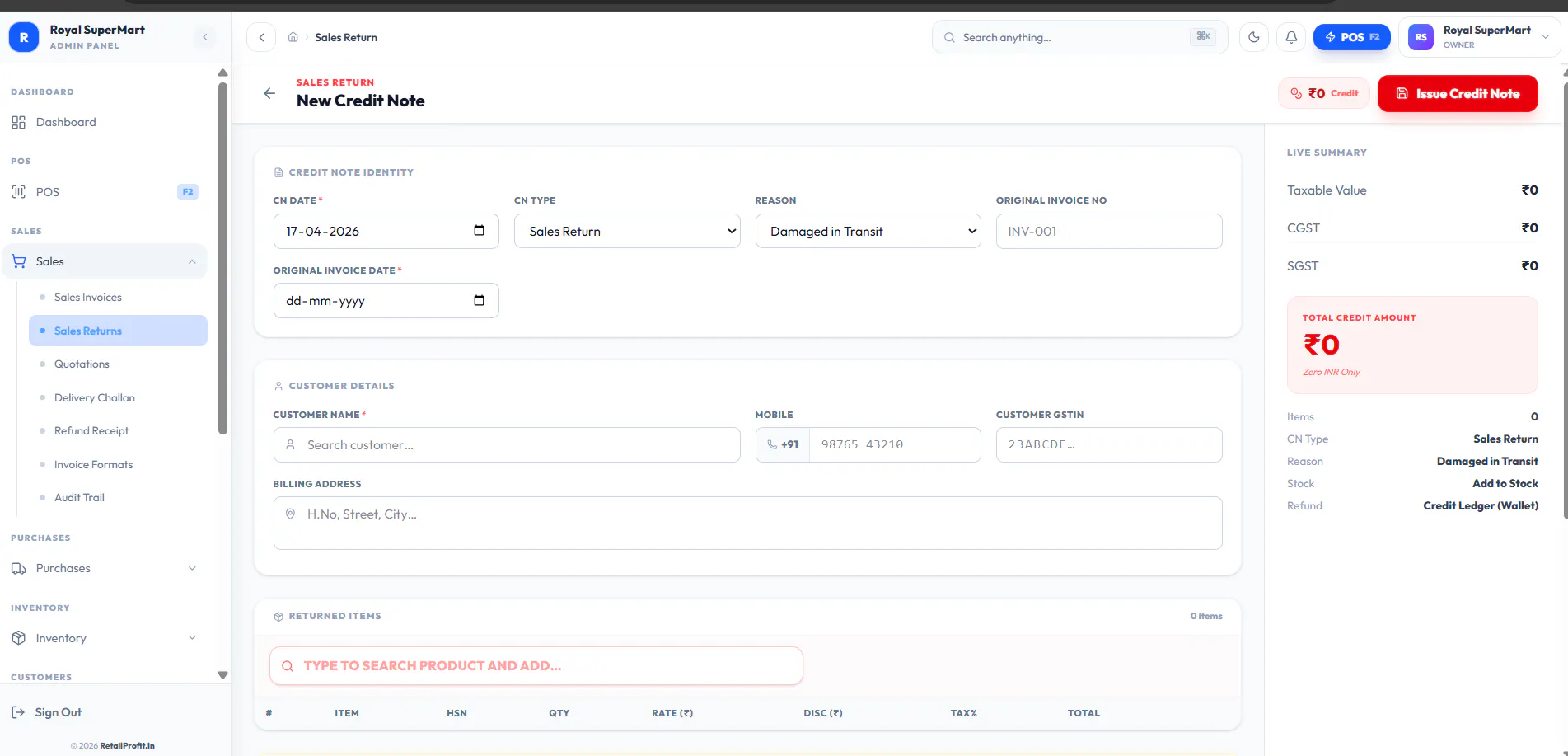1568x756 pixels.
Task: Click the Billing Address textarea
Action: [x=747, y=523]
